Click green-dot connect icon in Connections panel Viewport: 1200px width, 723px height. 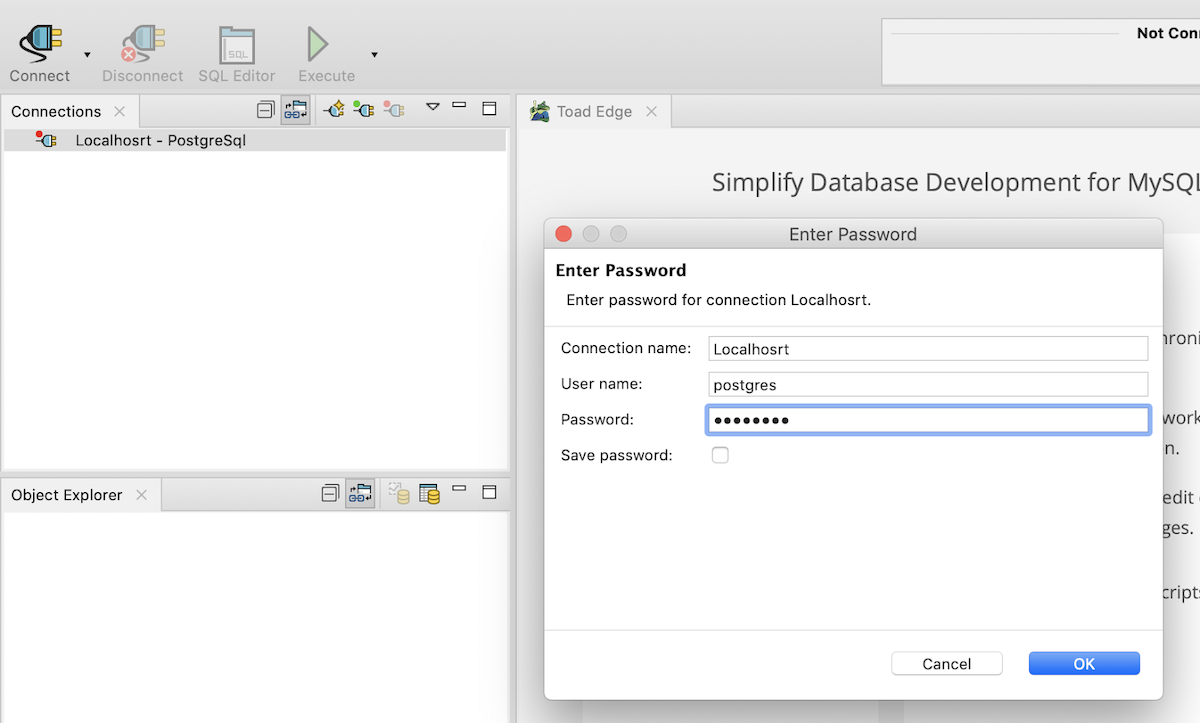(364, 109)
